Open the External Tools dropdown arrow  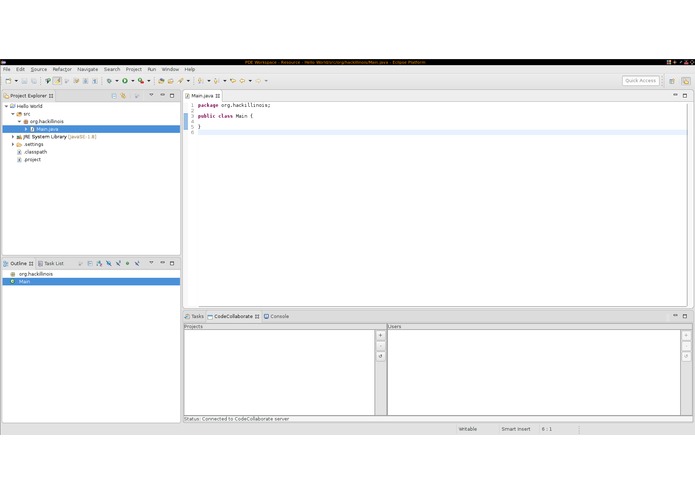click(x=149, y=81)
